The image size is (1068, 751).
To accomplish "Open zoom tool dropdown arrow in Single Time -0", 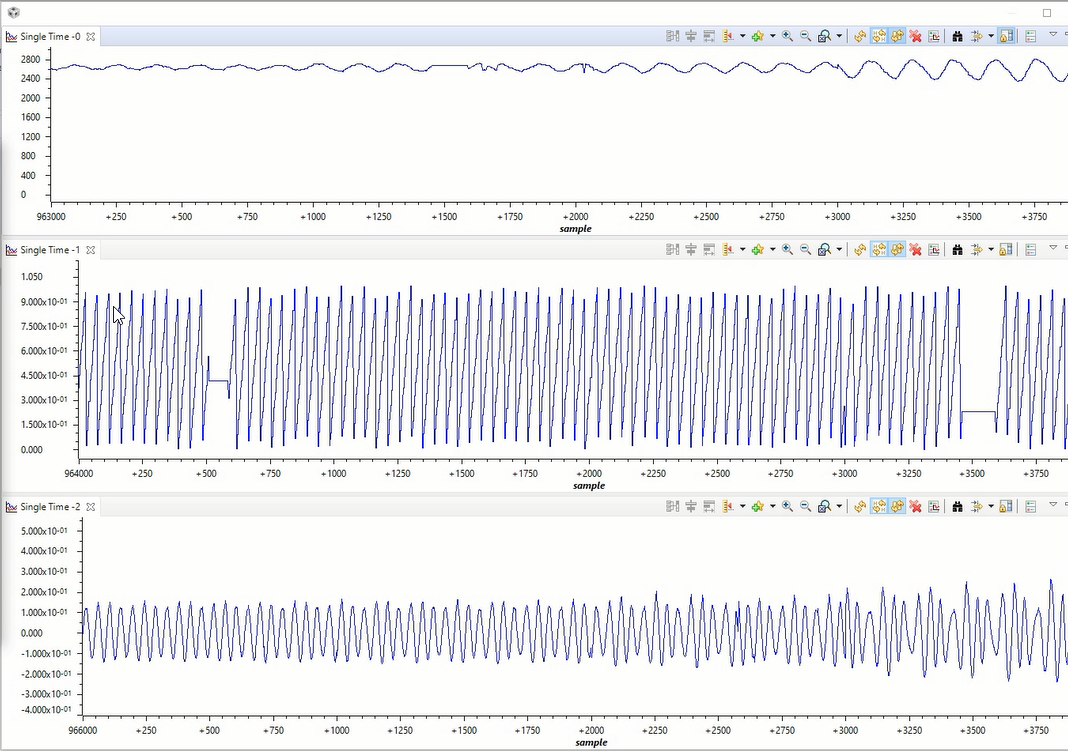I will [839, 36].
